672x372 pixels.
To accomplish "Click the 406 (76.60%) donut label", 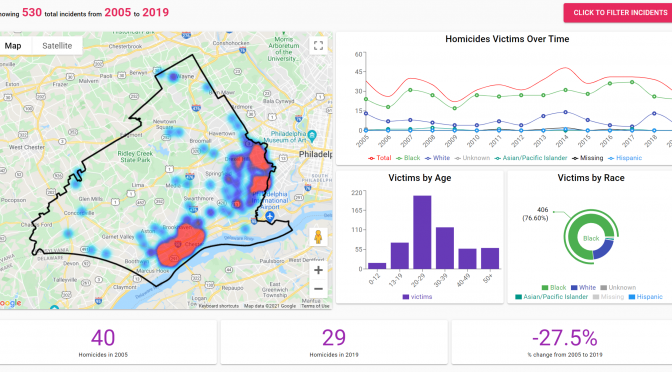I will (x=535, y=214).
